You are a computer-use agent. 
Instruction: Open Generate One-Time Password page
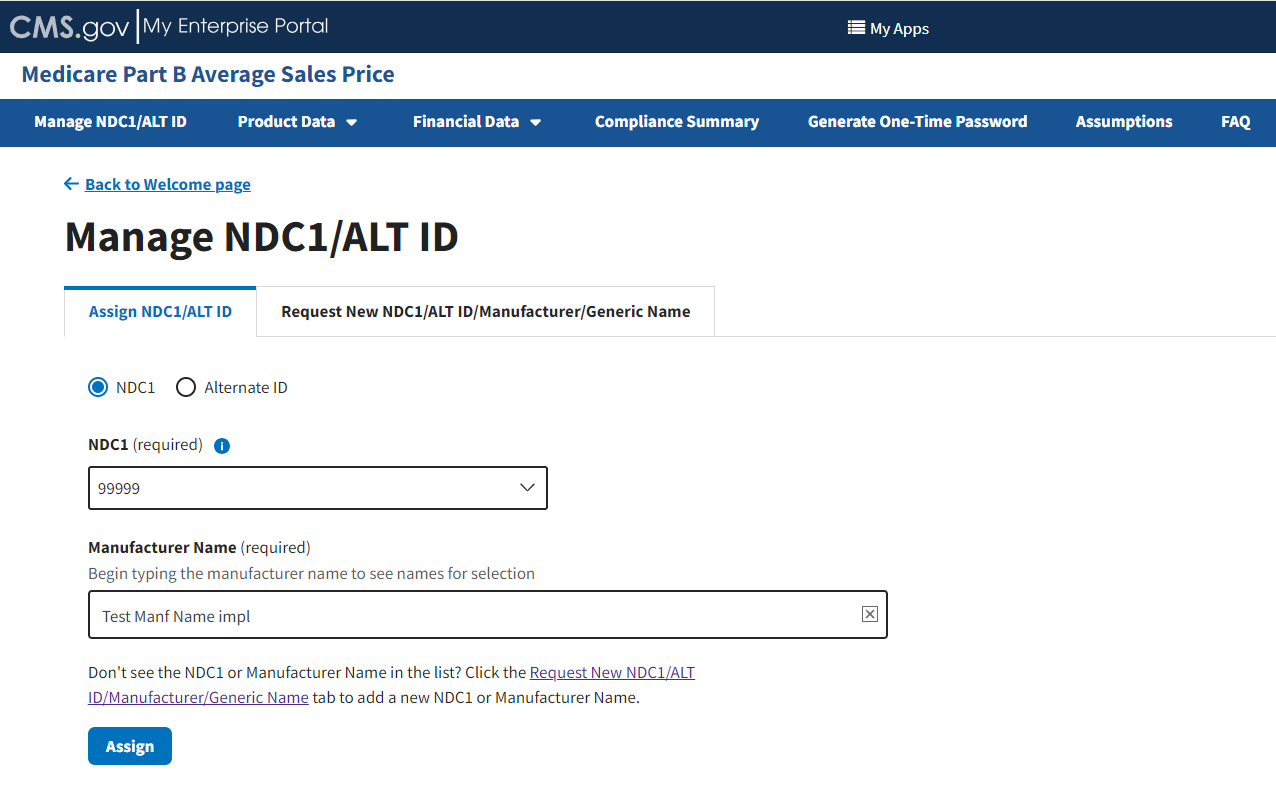[917, 122]
